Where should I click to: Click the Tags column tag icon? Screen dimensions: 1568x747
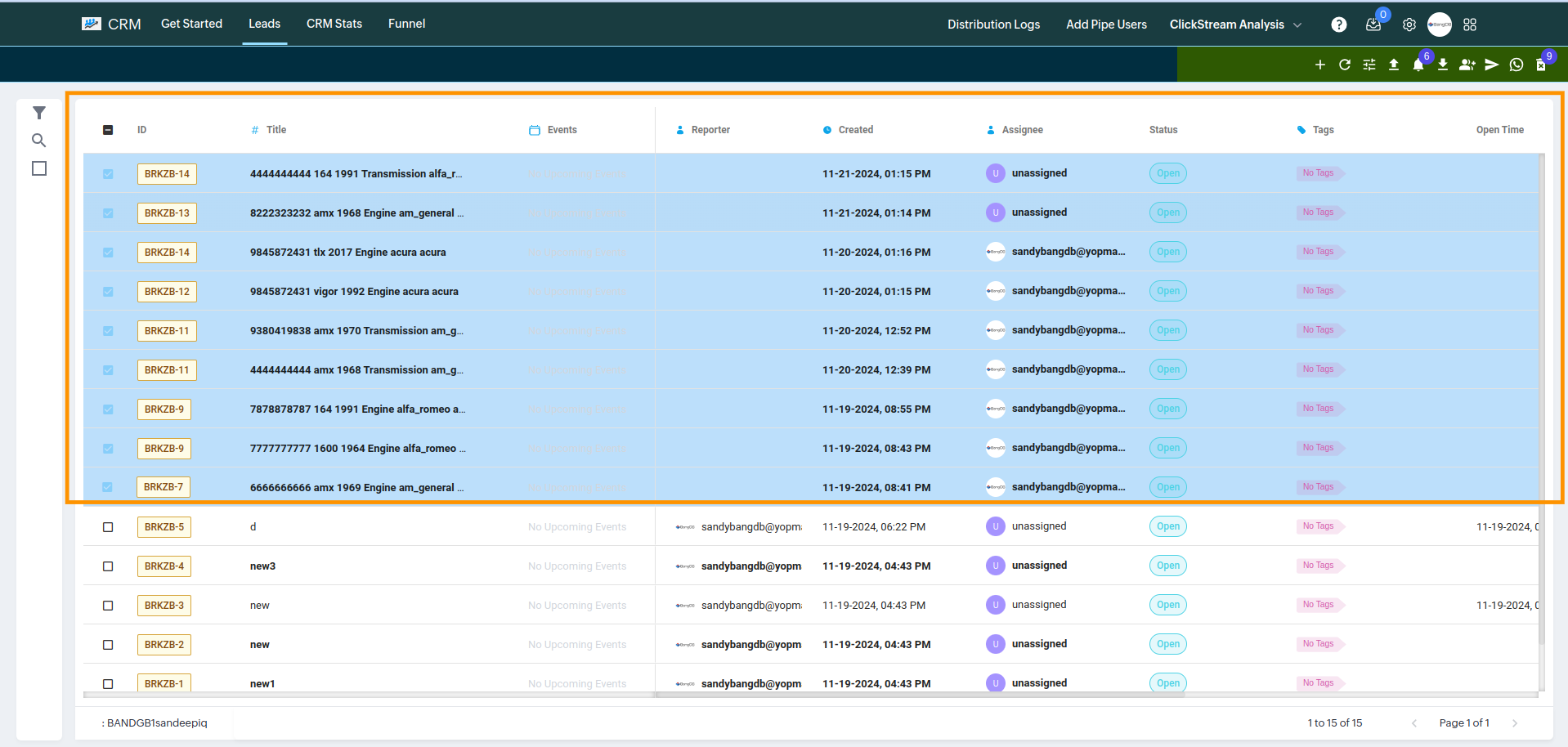(x=1301, y=130)
